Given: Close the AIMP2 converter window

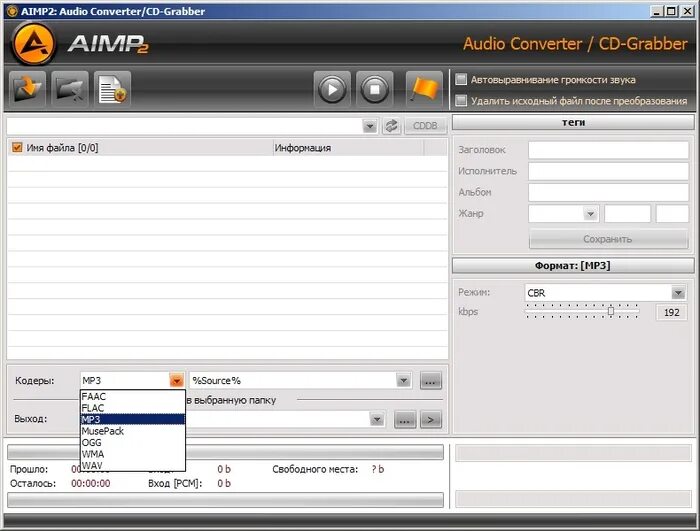Looking at the screenshot, I should 687,12.
